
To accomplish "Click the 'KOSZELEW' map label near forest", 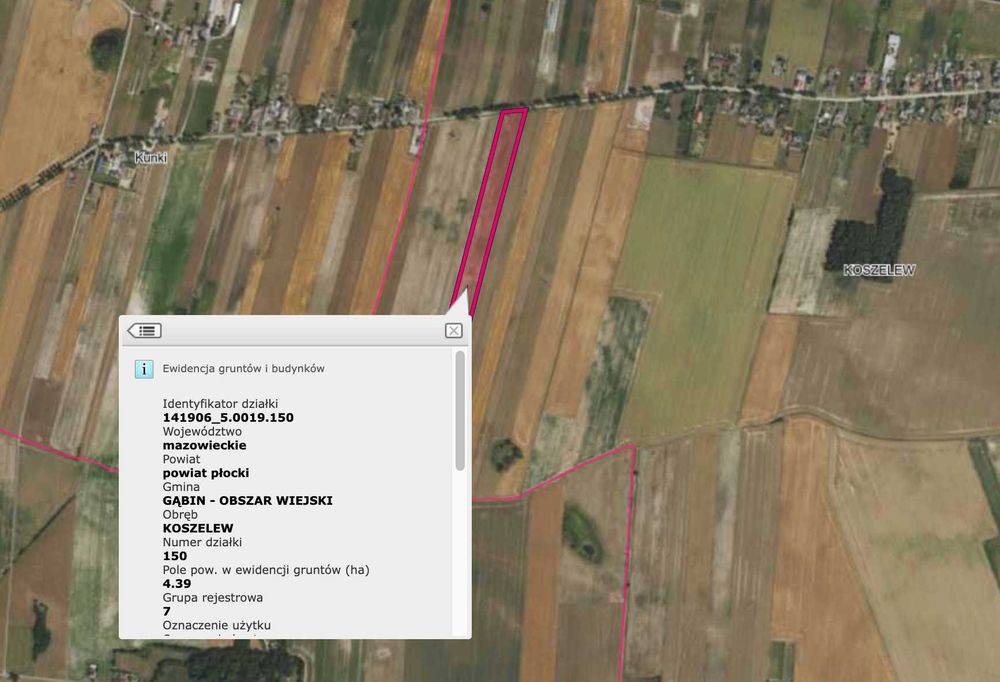I will tap(879, 270).
